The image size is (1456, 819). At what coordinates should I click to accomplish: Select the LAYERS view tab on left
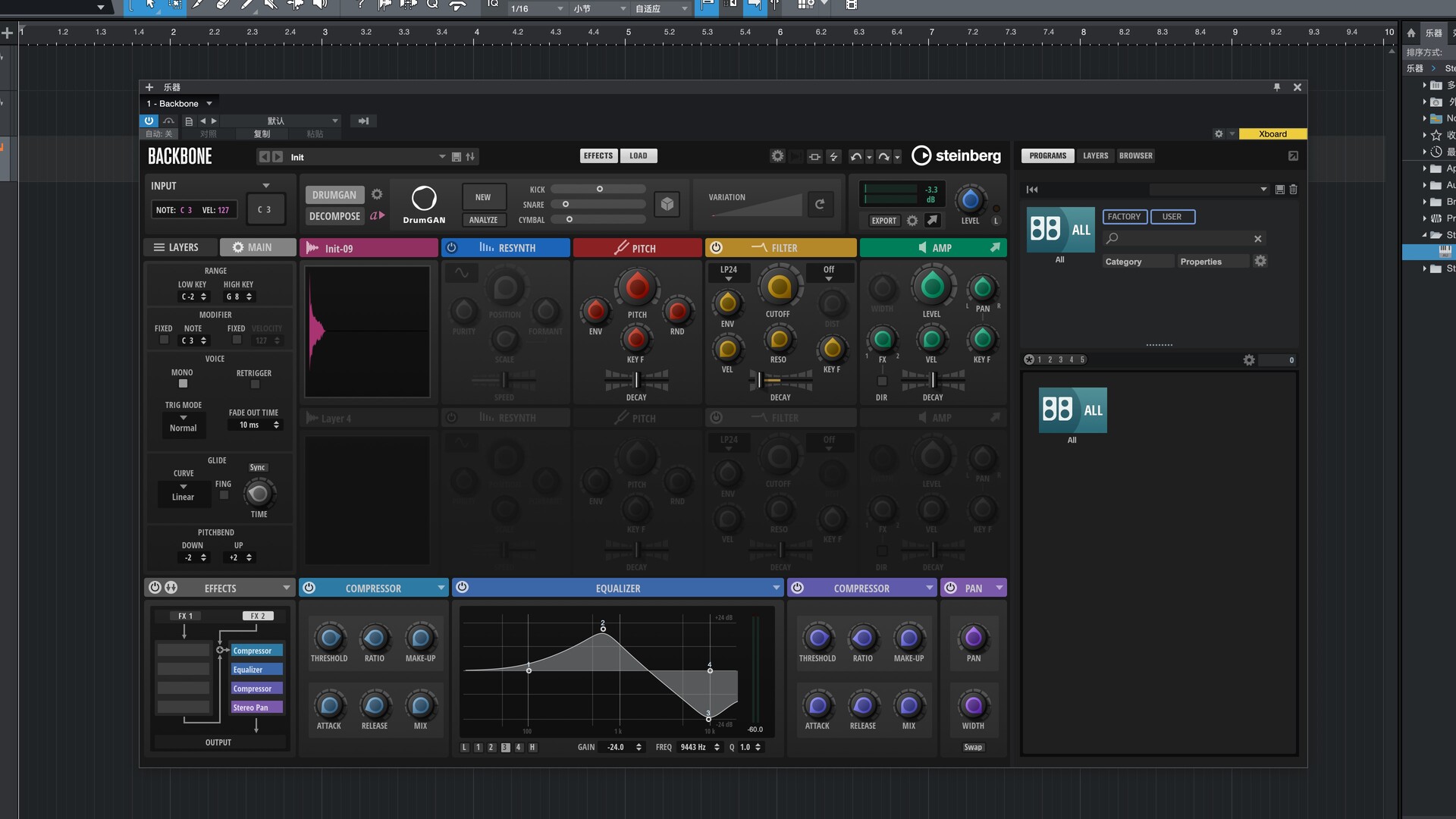pyautogui.click(x=180, y=247)
